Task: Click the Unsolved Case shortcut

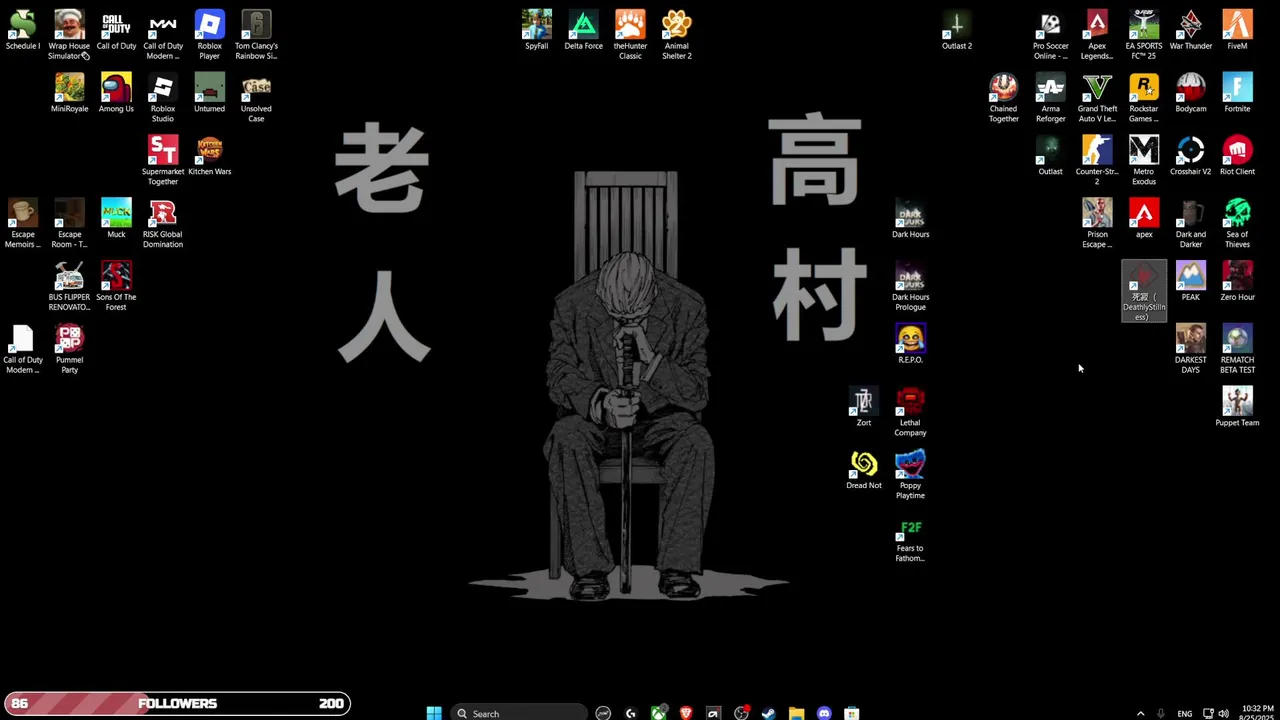Action: 256,98
